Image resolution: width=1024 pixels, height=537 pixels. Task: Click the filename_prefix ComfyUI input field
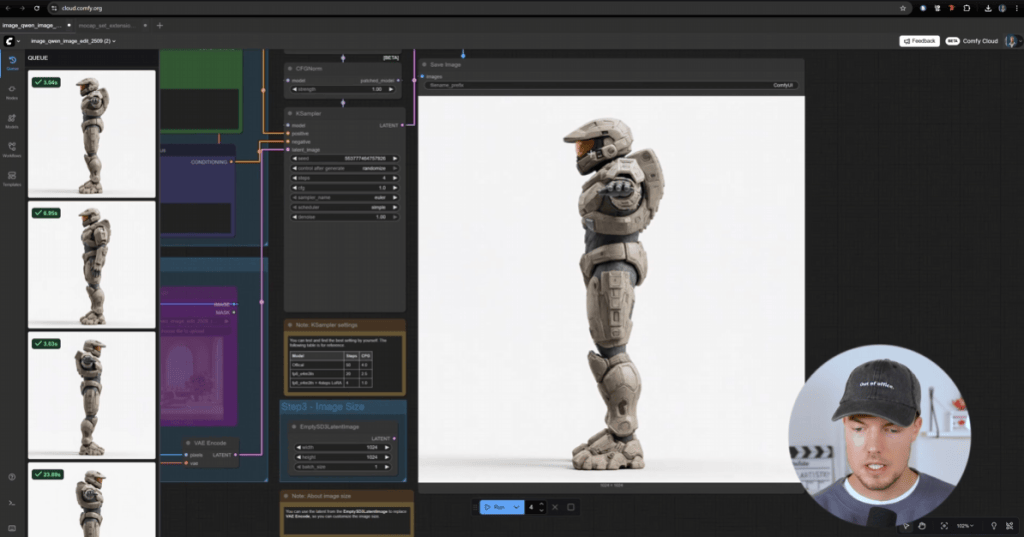(610, 86)
